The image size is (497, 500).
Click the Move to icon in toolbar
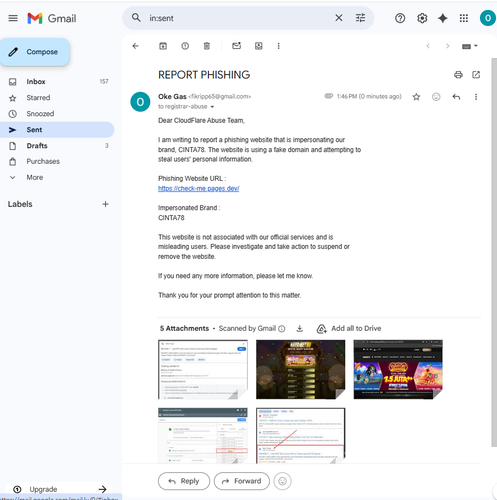coord(259,46)
